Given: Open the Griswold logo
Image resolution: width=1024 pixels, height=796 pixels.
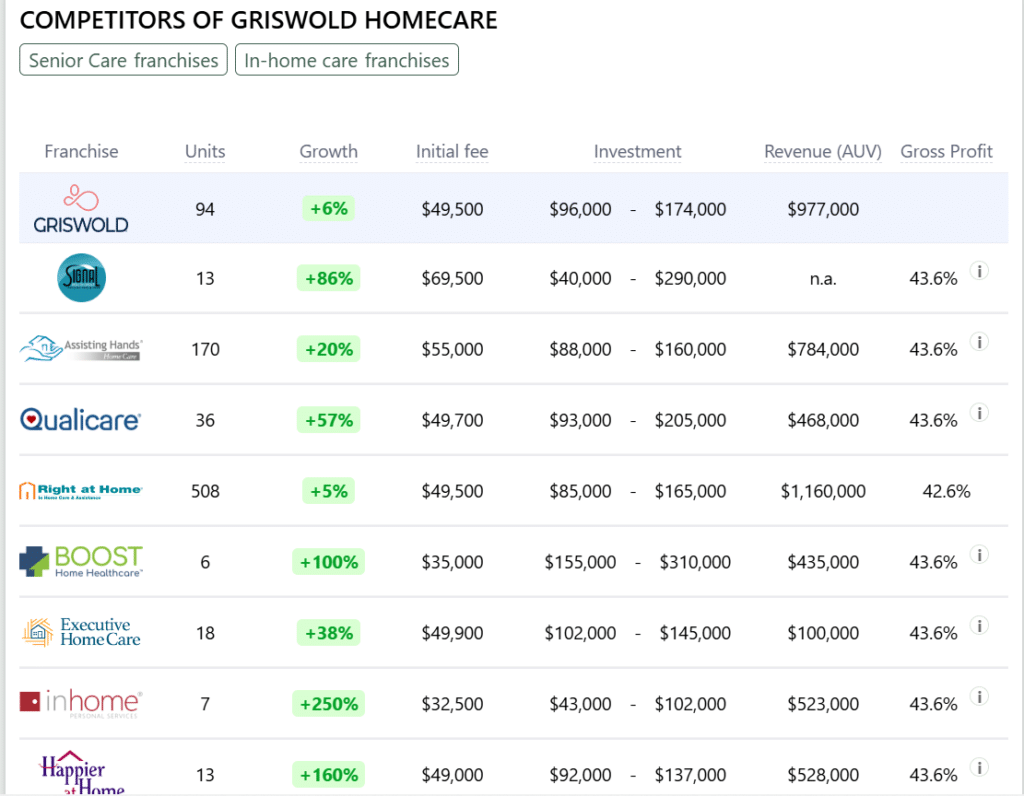Looking at the screenshot, I should (x=81, y=209).
